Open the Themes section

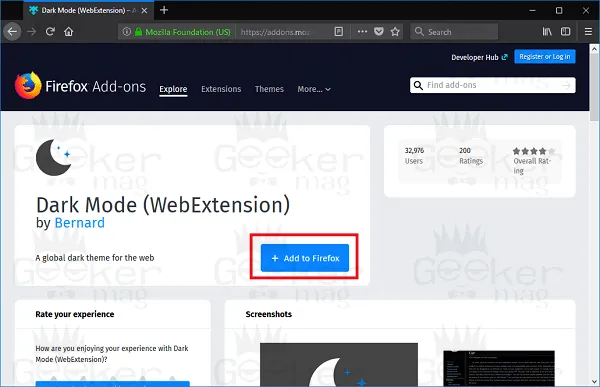269,89
